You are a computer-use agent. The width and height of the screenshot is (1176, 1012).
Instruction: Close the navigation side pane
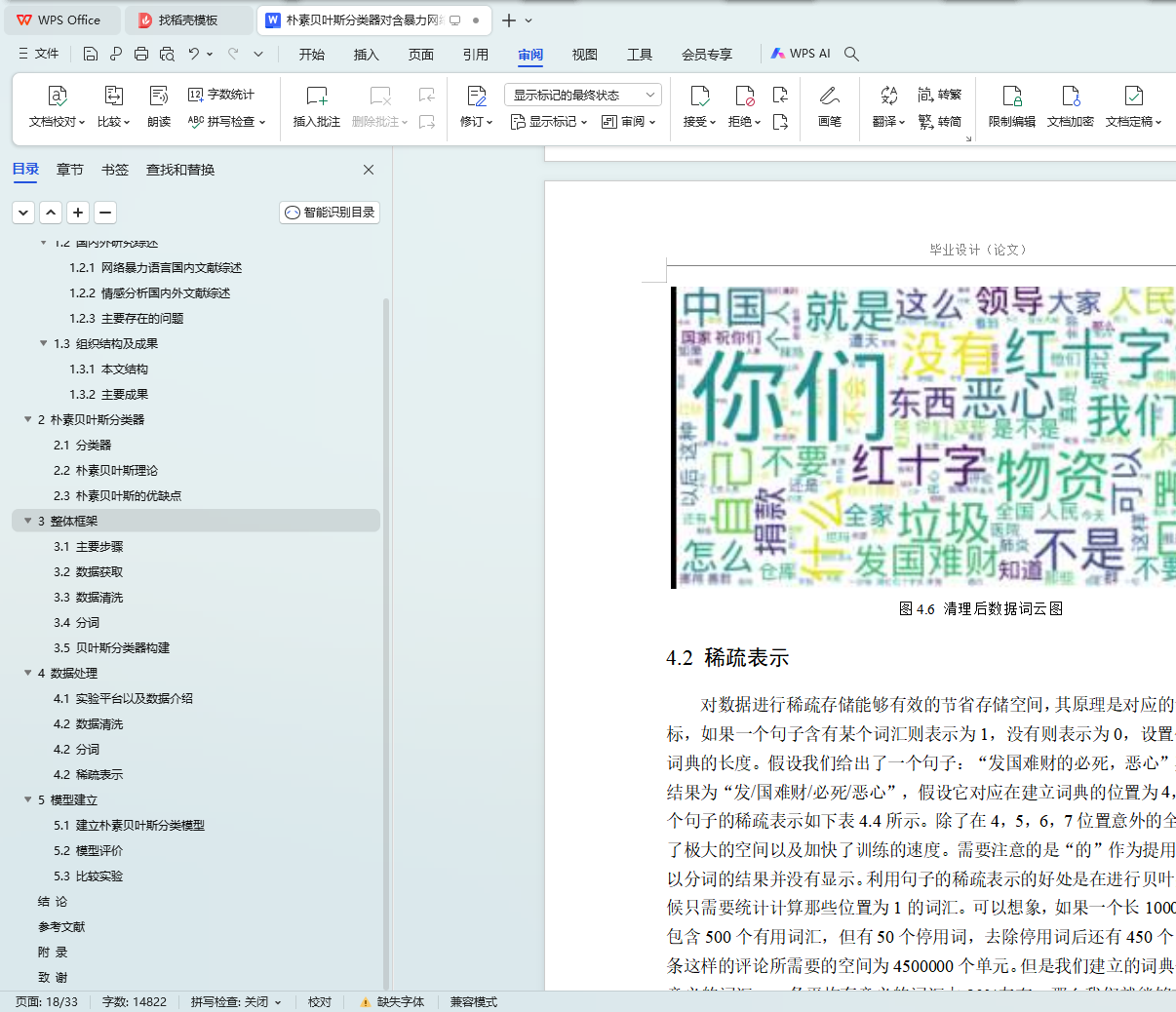[x=369, y=170]
